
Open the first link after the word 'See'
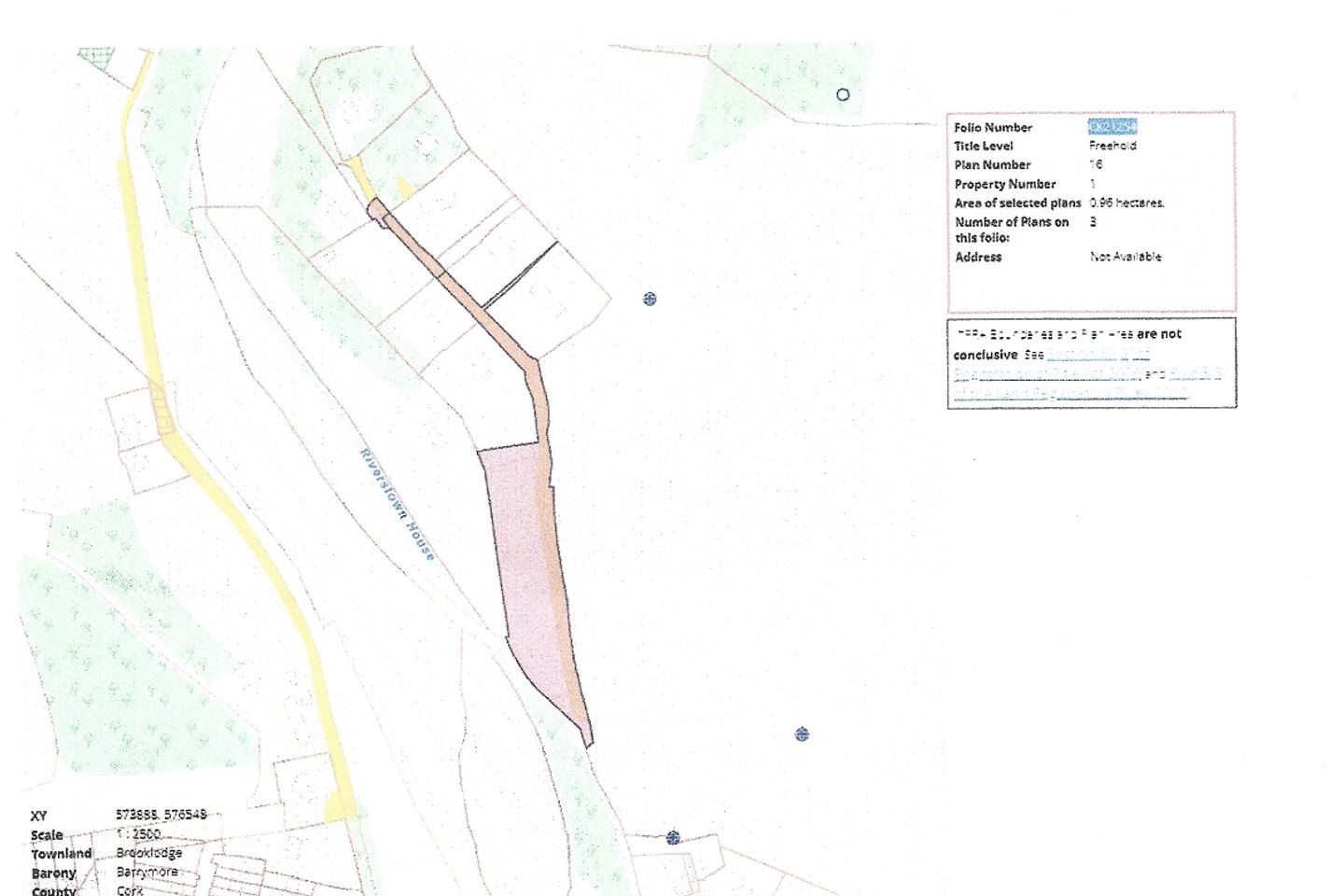tap(1098, 355)
